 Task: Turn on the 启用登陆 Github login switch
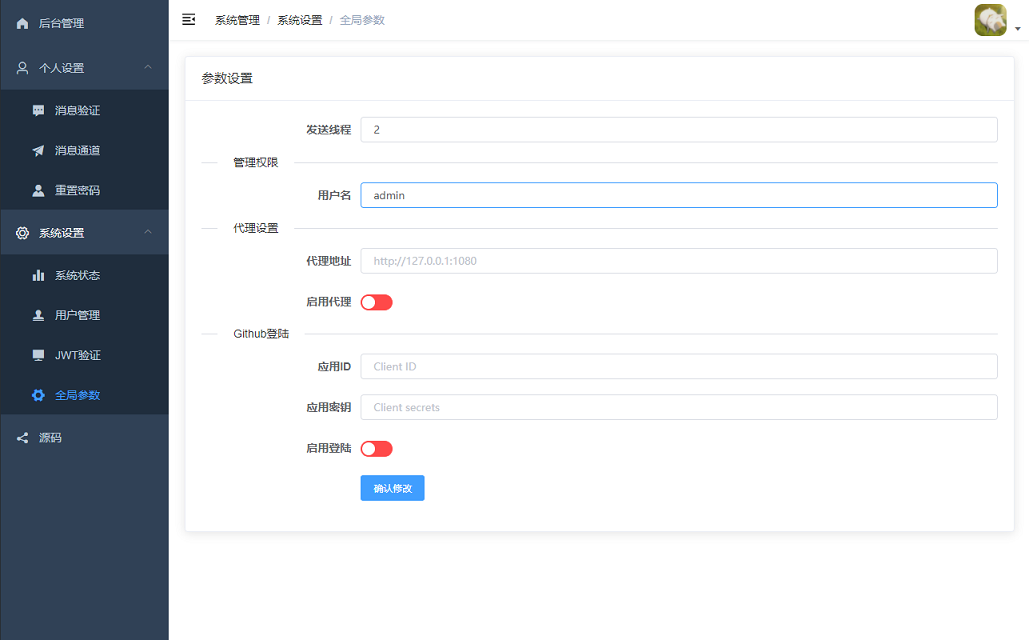click(x=376, y=449)
